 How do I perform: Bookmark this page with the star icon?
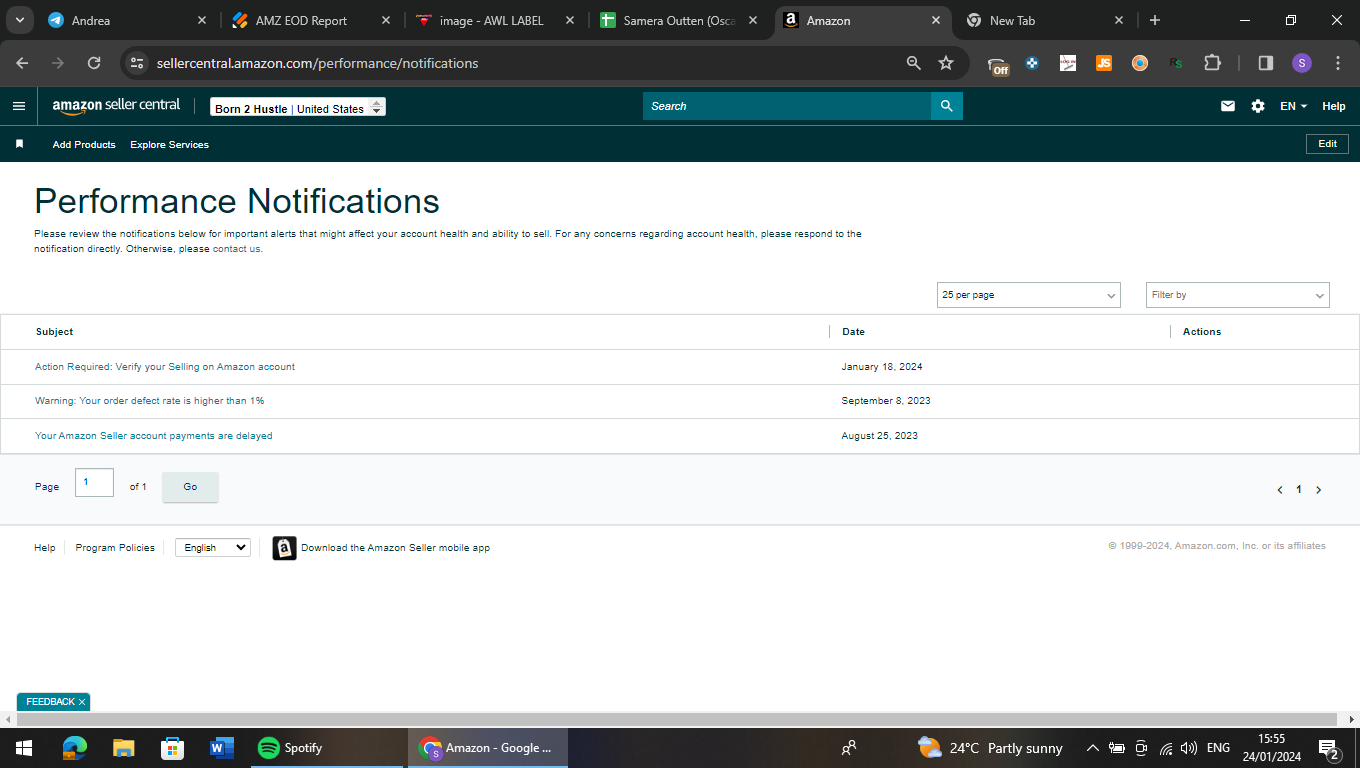point(946,63)
